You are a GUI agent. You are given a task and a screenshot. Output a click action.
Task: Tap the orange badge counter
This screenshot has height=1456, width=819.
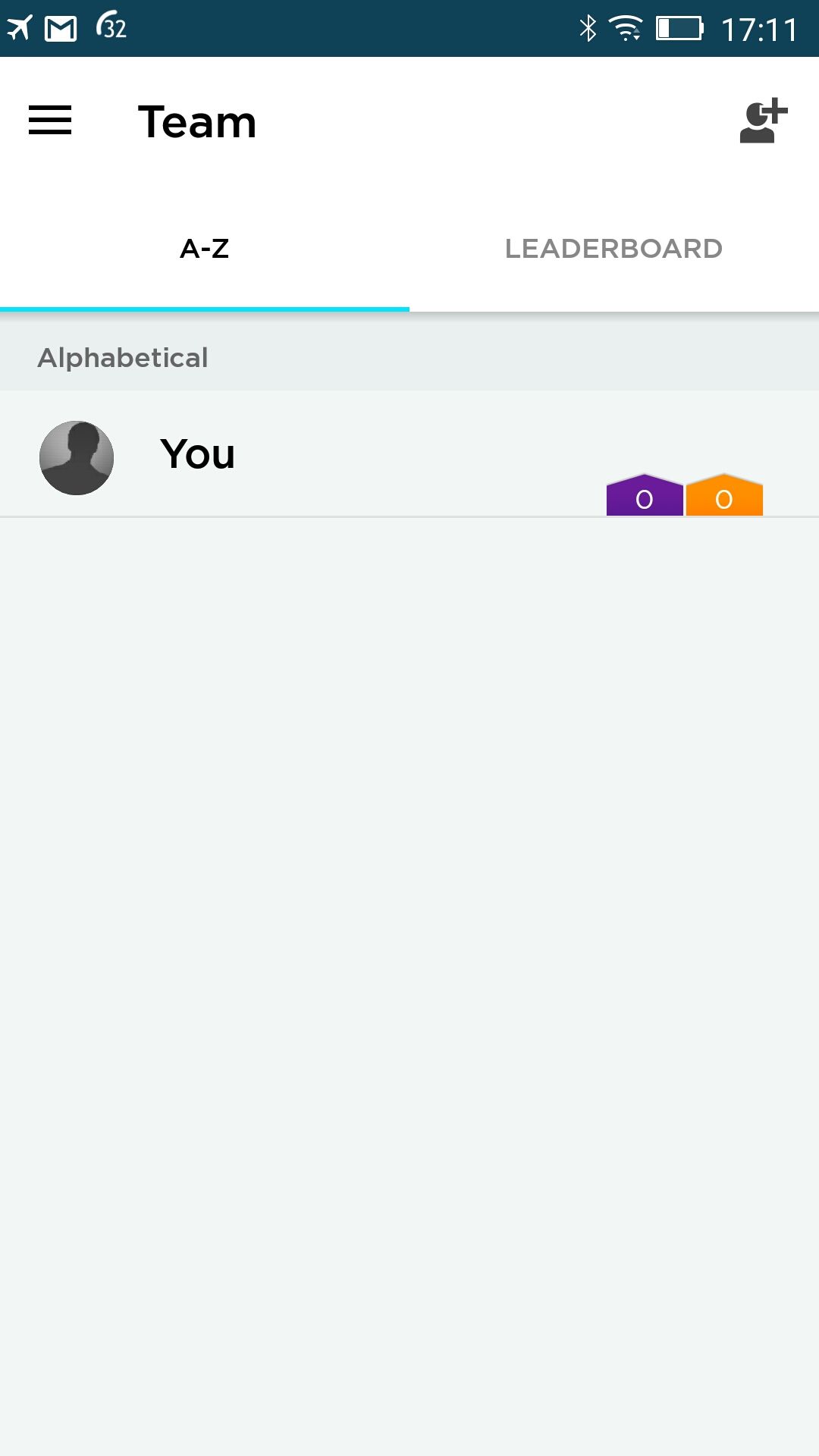click(x=724, y=495)
